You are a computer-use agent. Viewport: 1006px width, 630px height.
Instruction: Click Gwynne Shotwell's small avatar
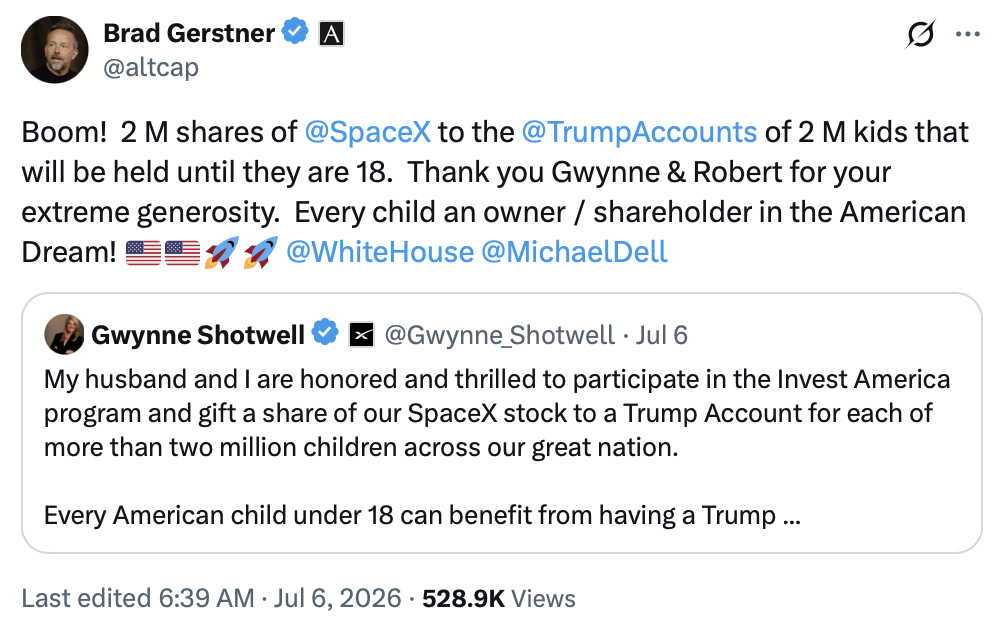[x=64, y=334]
